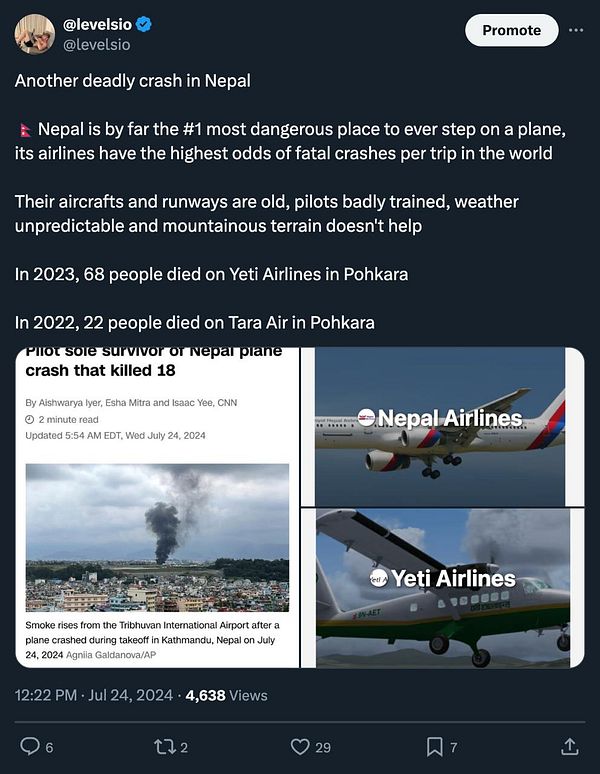This screenshot has width=600, height=774.
Task: Like the tweet with heart icon
Action: (x=300, y=746)
